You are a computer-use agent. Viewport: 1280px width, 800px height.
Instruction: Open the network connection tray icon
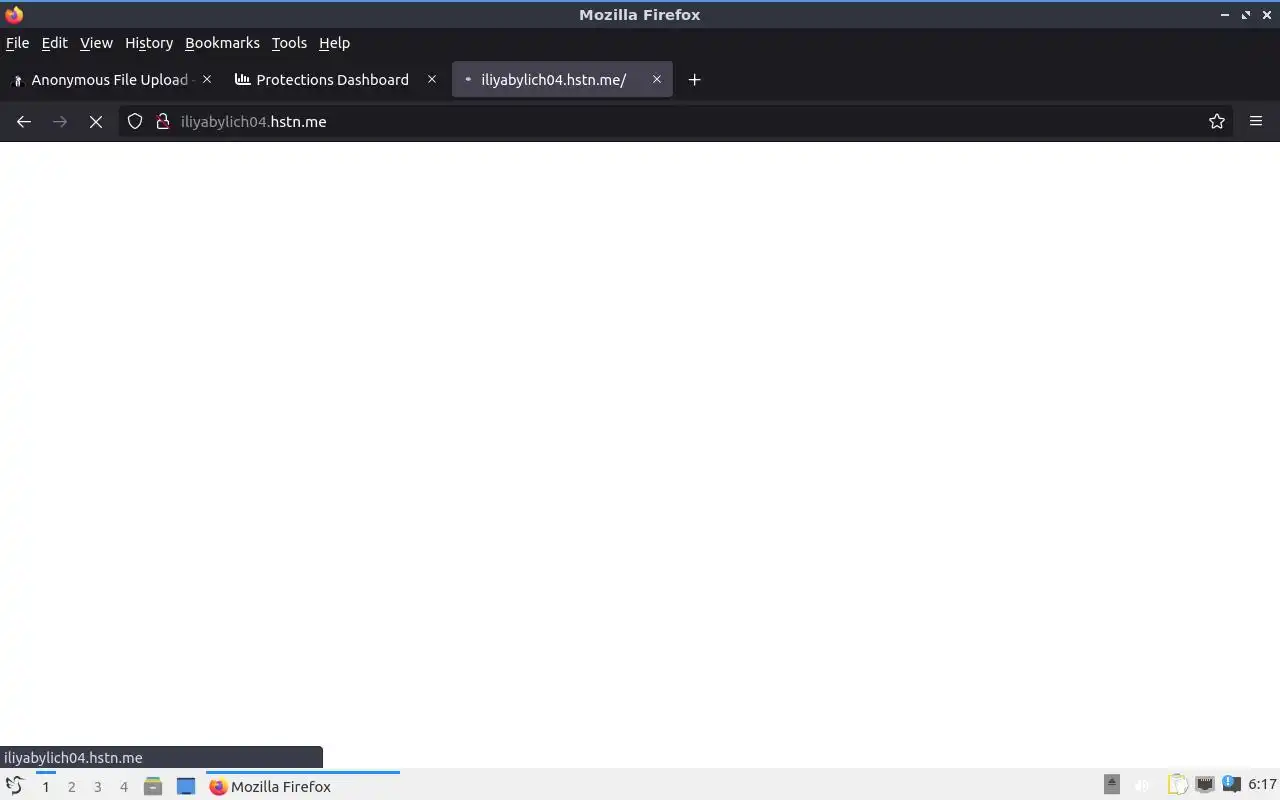click(1205, 785)
